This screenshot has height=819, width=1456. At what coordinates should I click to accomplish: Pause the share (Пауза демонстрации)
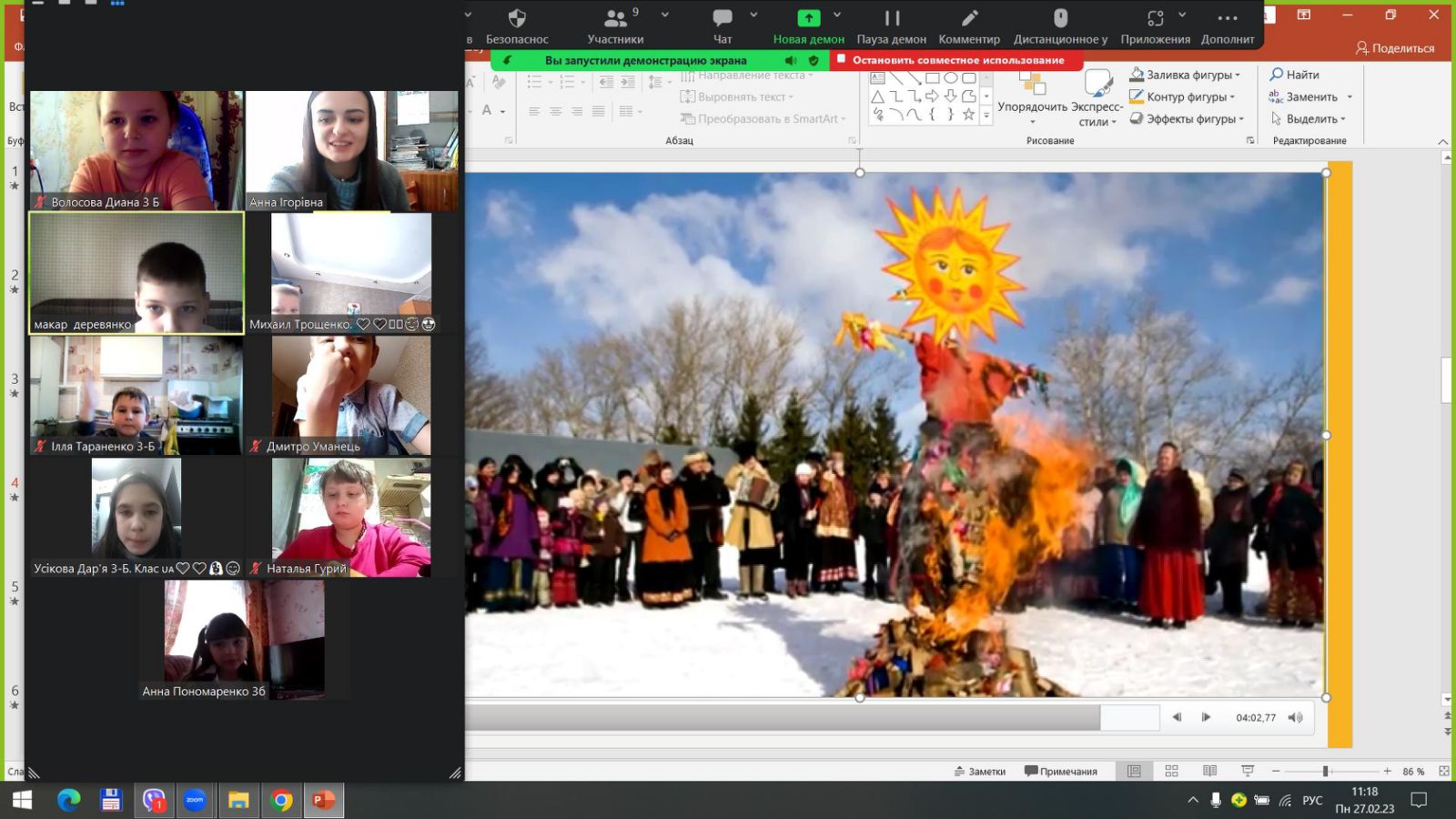click(891, 26)
